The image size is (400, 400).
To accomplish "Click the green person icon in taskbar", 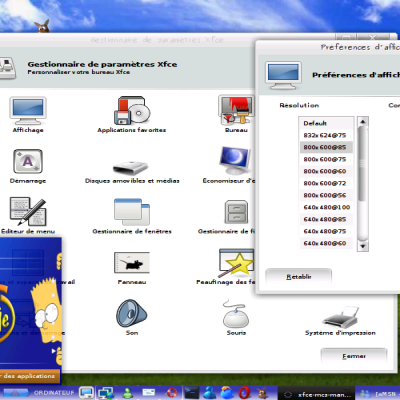I will [128, 393].
